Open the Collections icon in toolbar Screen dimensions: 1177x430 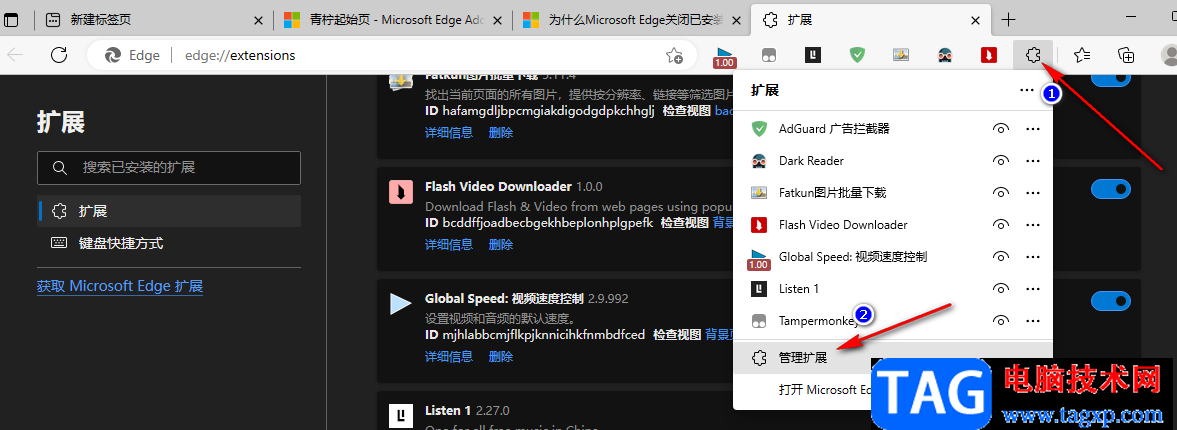[1125, 55]
